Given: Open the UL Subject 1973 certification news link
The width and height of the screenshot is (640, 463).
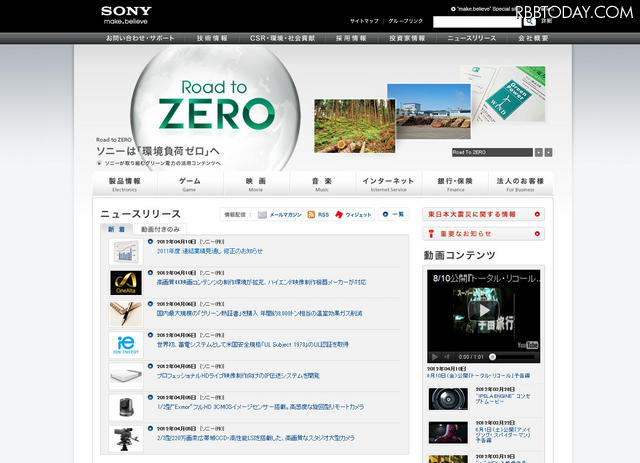Looking at the screenshot, I should pos(253,345).
